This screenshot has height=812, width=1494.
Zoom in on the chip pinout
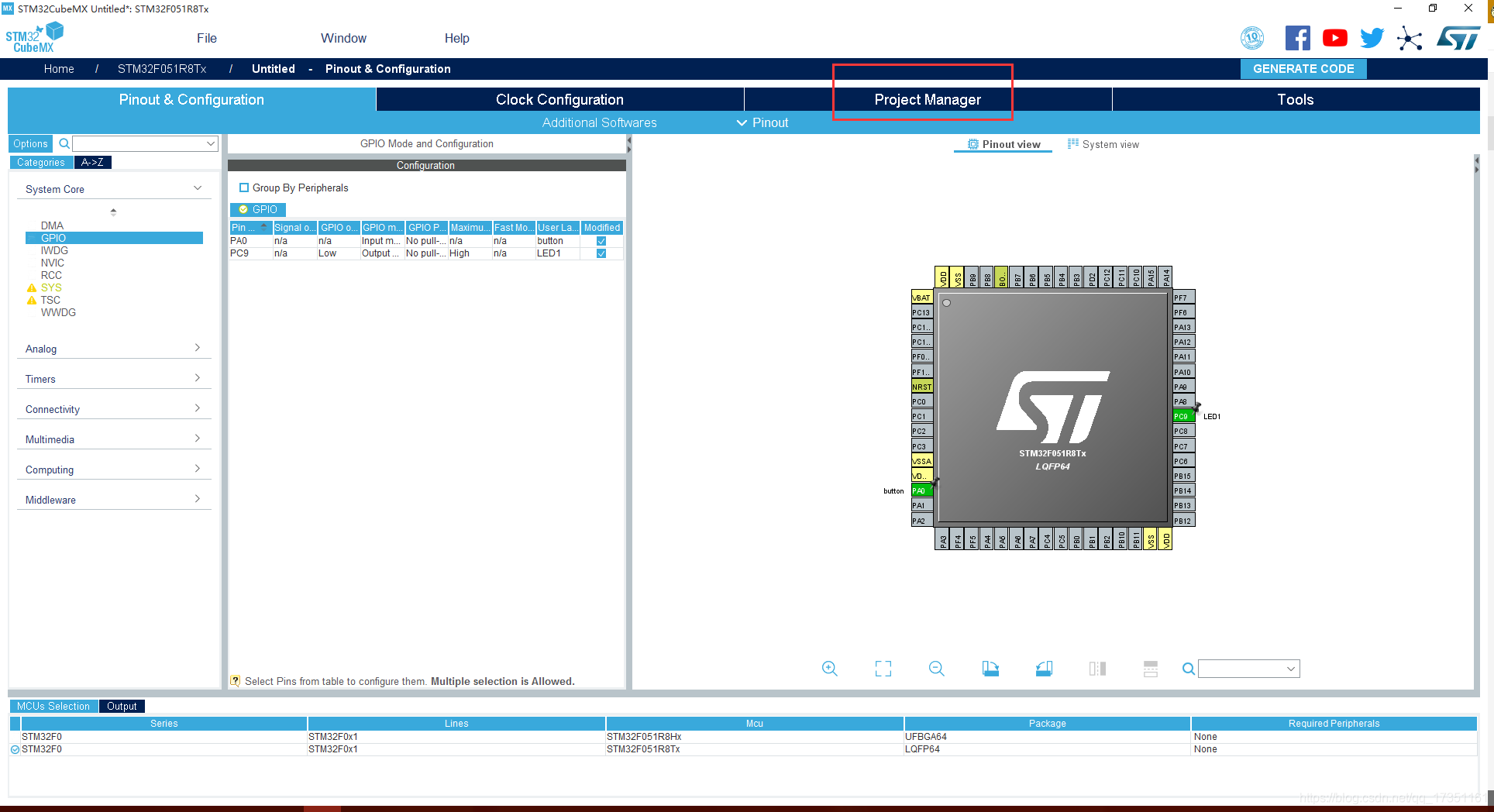(x=830, y=669)
